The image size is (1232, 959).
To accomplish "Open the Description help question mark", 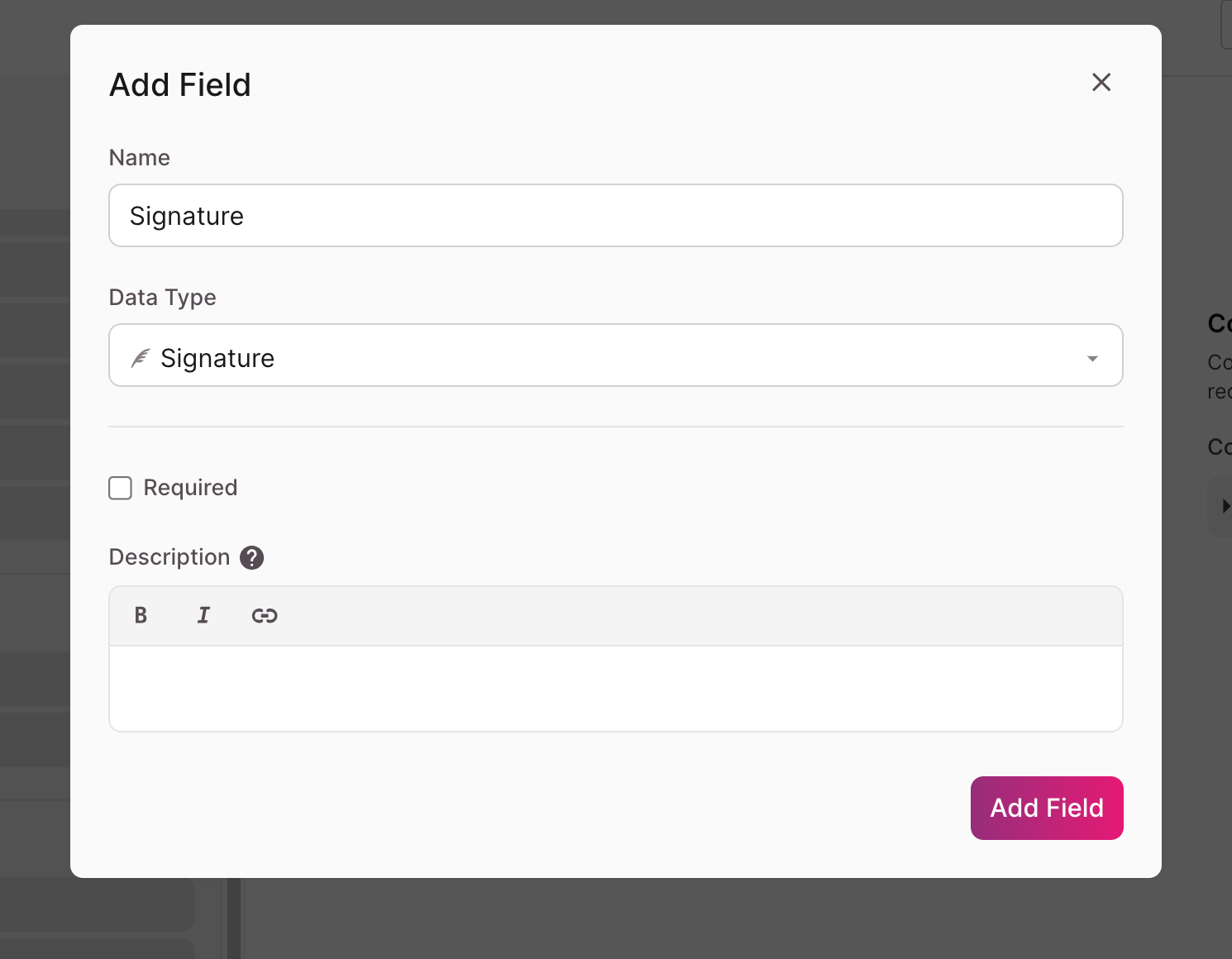I will [x=252, y=558].
